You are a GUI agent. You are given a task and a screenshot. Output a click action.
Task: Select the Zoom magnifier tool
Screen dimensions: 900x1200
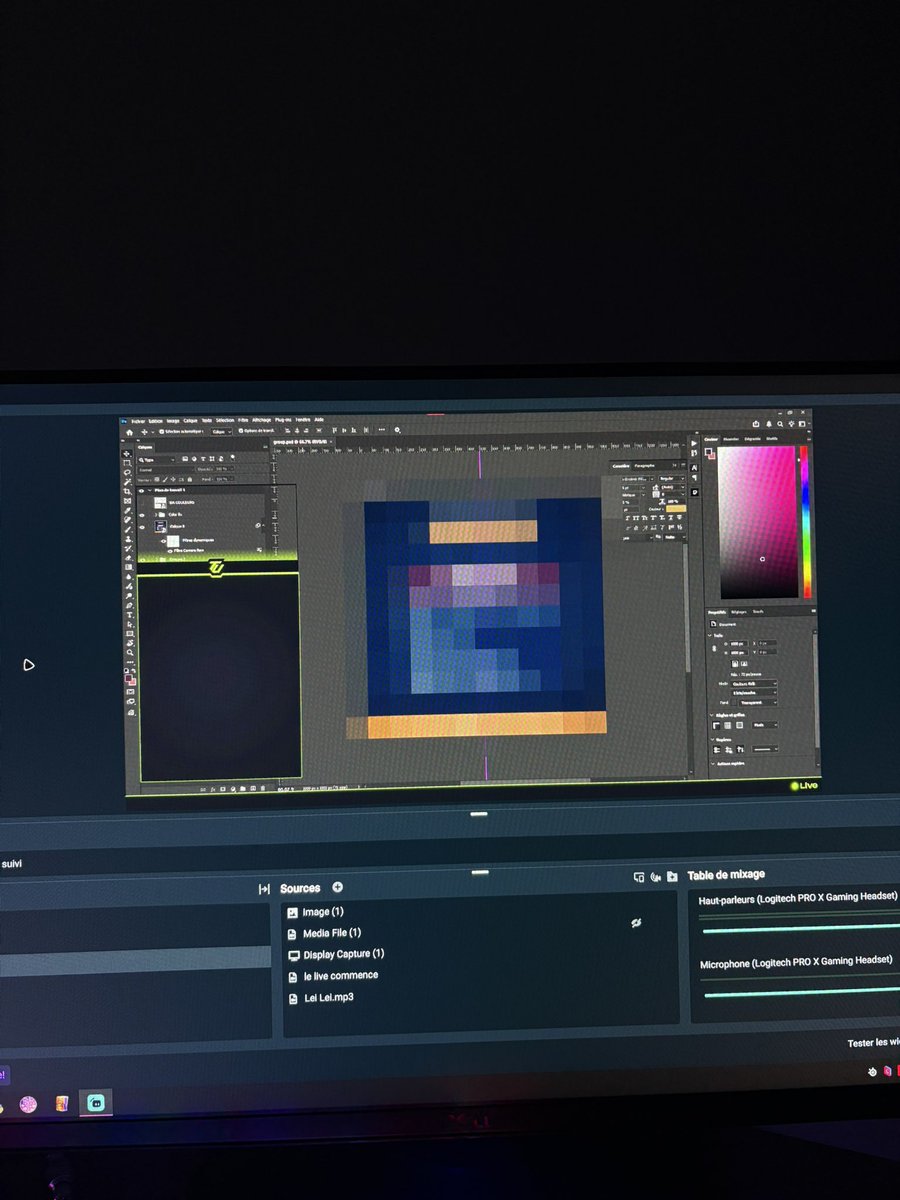pos(130,652)
